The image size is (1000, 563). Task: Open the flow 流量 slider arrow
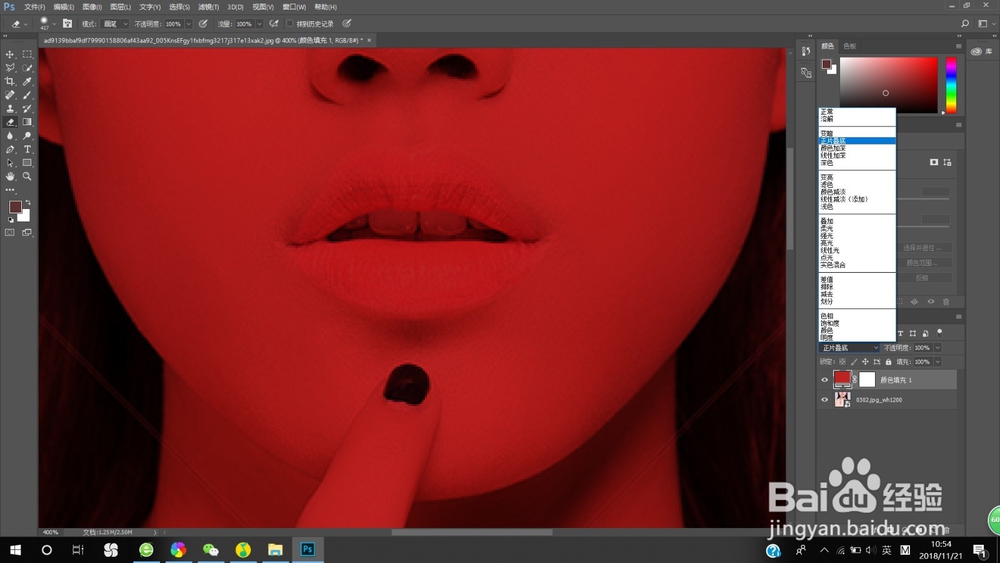coord(260,24)
